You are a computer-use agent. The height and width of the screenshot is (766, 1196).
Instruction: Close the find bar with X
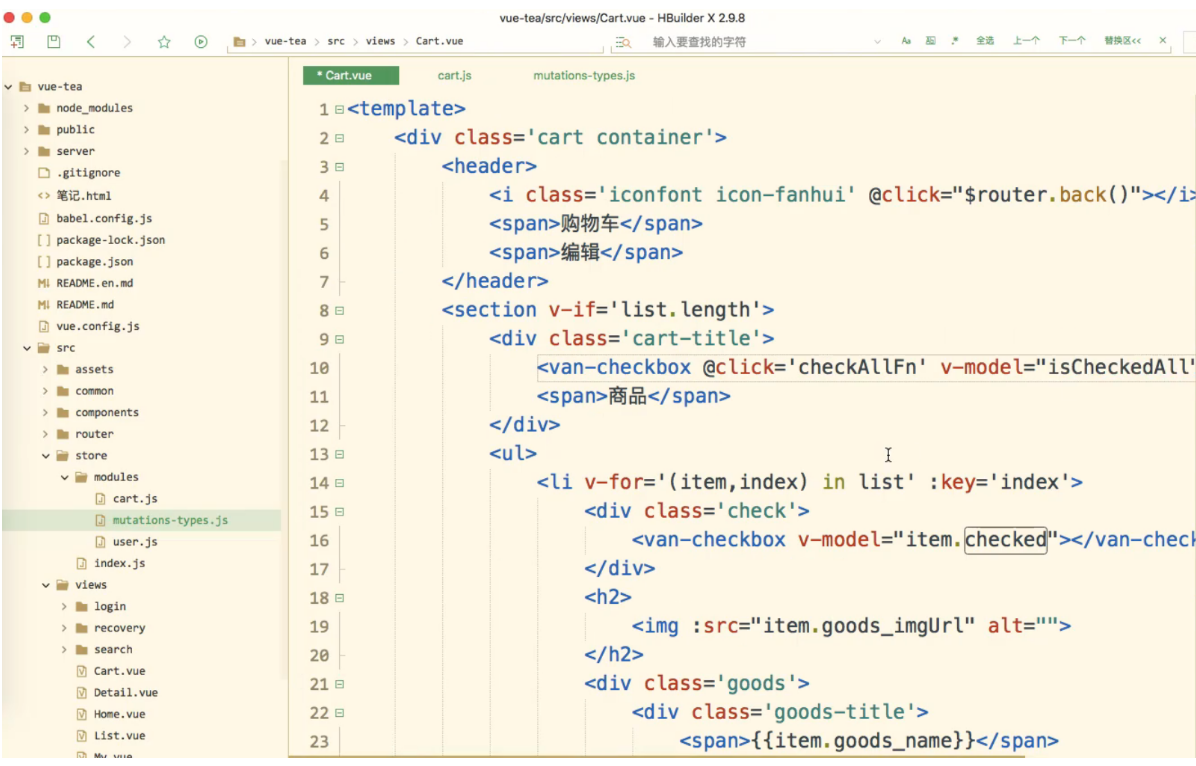[x=1162, y=40]
